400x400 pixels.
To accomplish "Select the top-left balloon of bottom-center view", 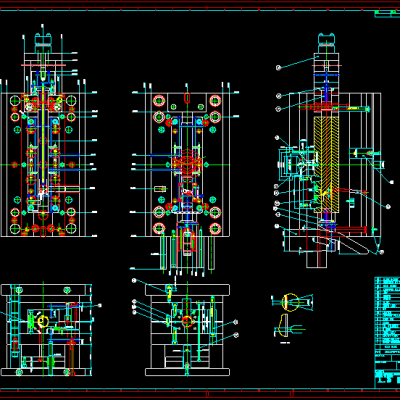I will (x=134, y=281).
